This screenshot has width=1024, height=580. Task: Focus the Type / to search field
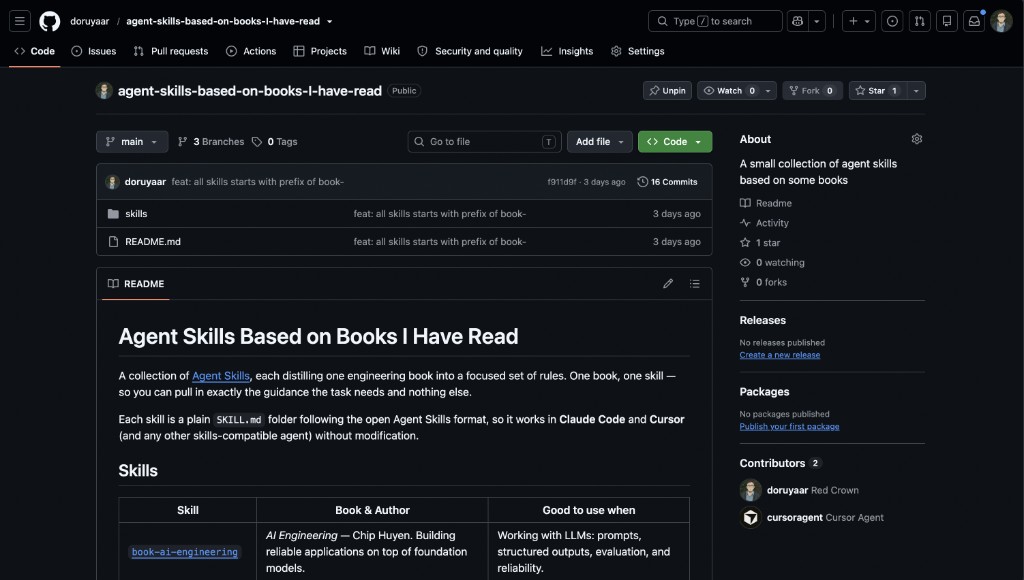715,21
